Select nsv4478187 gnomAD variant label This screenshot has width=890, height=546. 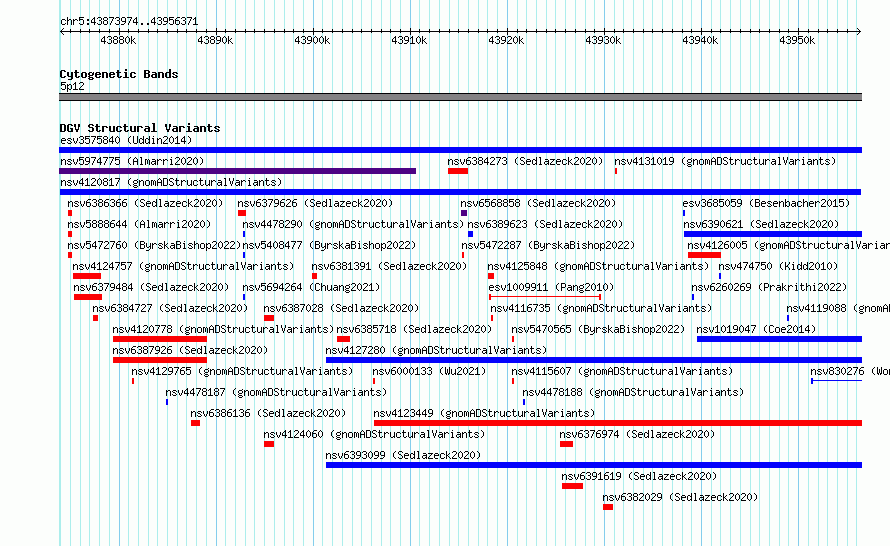click(x=276, y=392)
